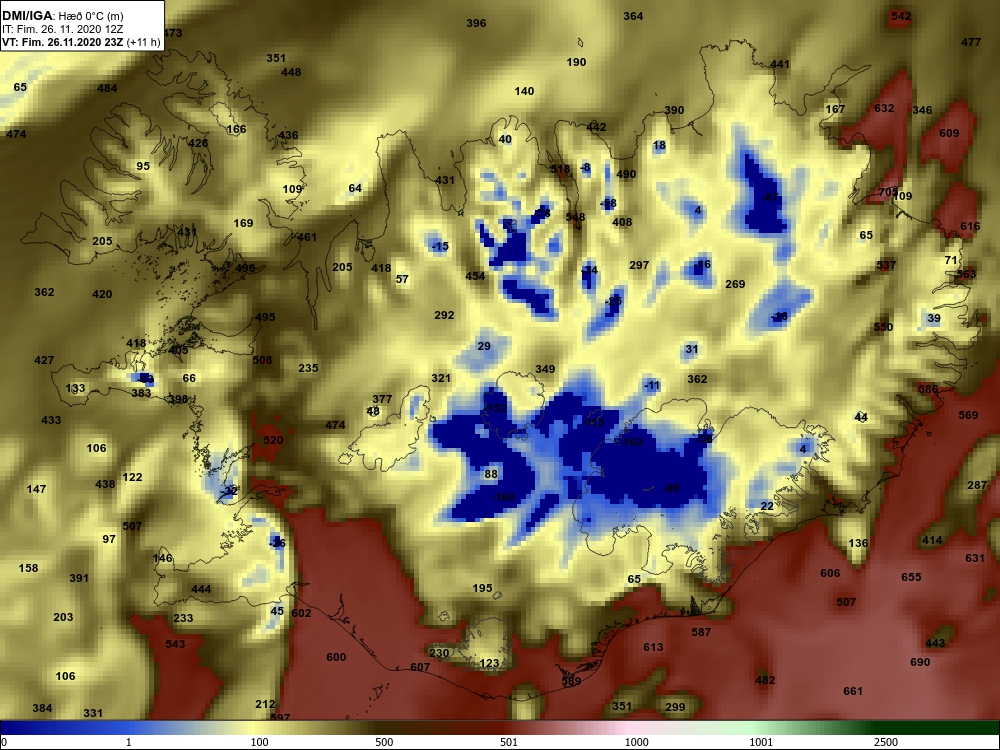
Task: Click the map value 95
Action: 143,166
